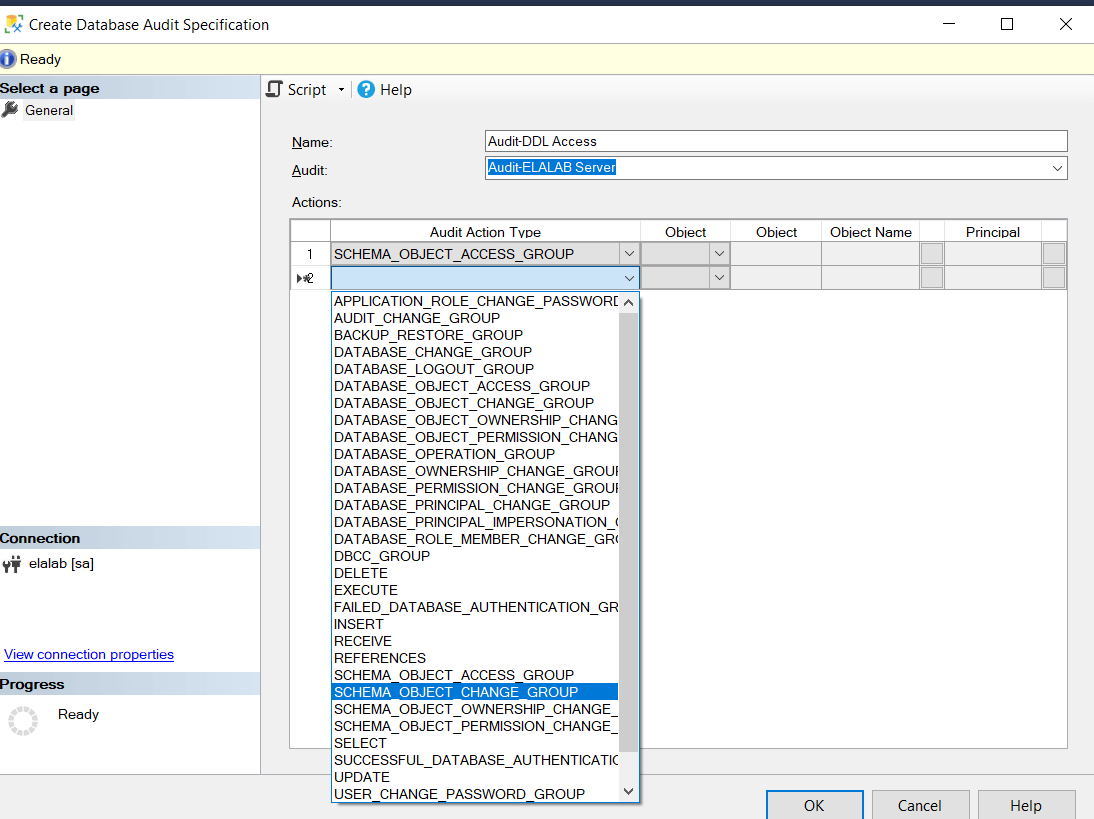
Task: Open the Script dropdown arrow
Action: (341, 90)
